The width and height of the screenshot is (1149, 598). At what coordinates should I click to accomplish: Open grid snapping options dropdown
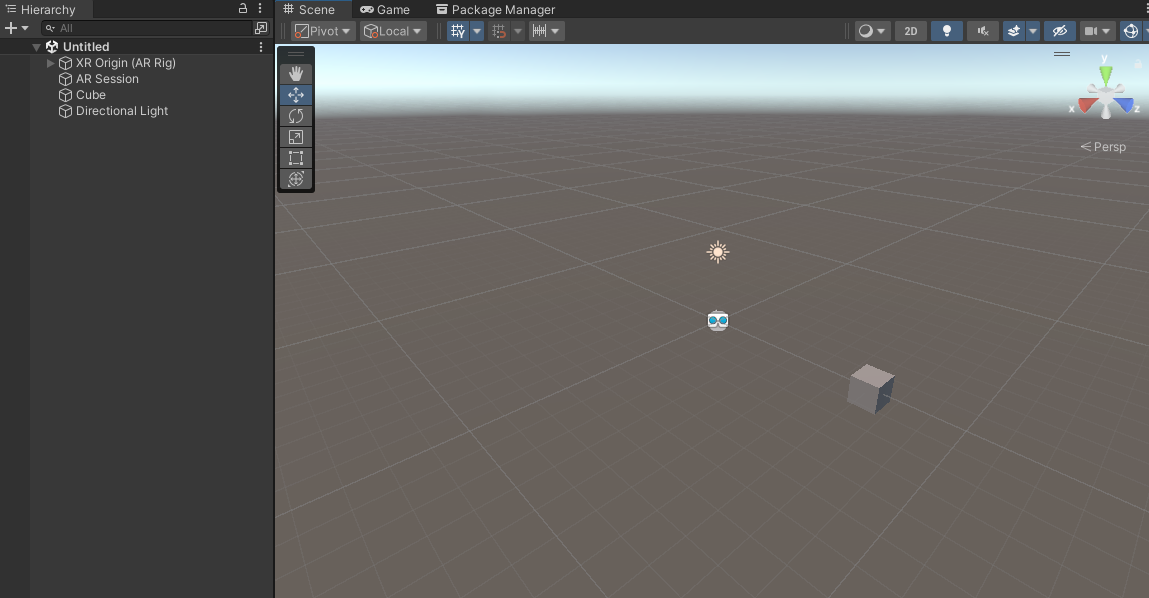point(518,31)
